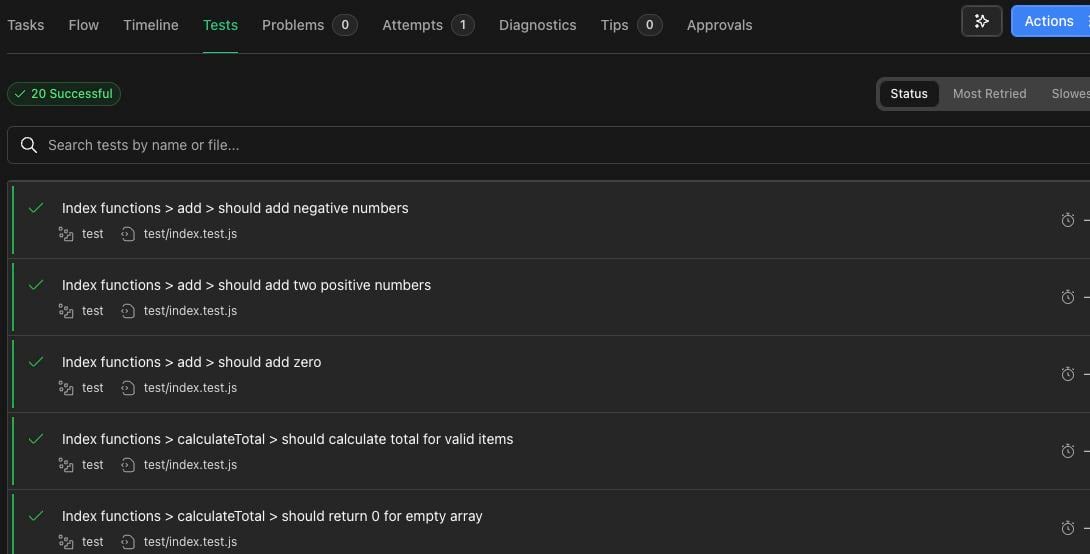Click the 20 Successful filter badge

tap(64, 94)
